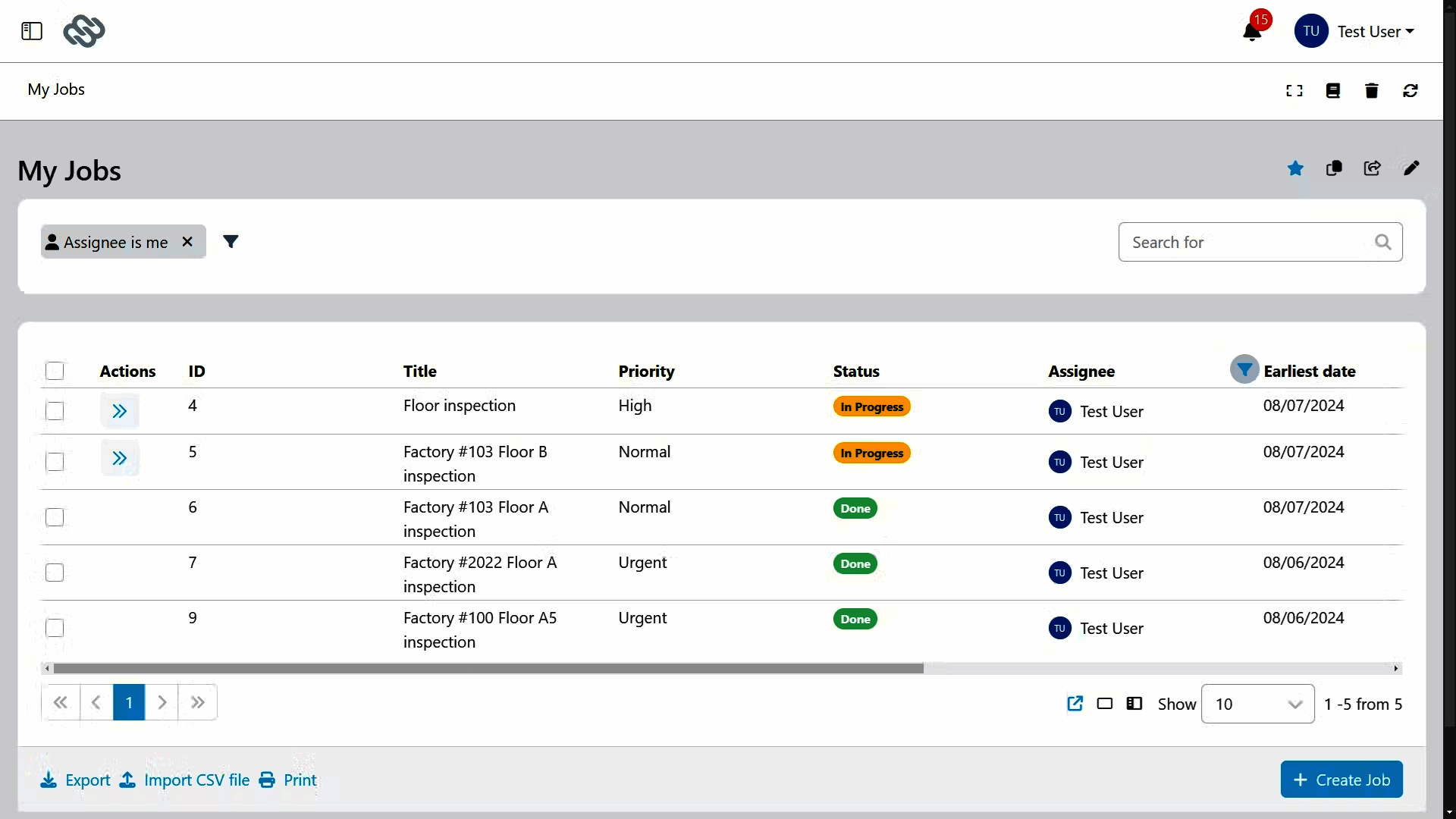Click Test User assignee in job 7 row

tap(1097, 573)
